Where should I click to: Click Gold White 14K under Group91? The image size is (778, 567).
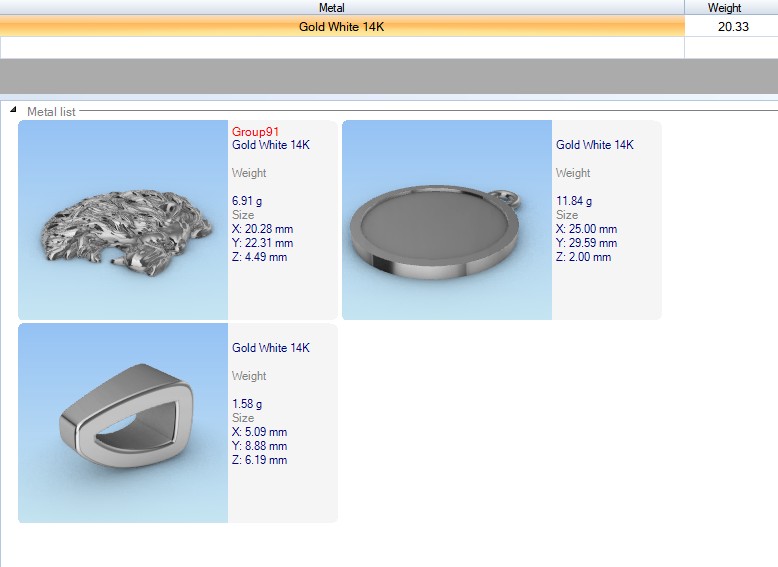[271, 145]
